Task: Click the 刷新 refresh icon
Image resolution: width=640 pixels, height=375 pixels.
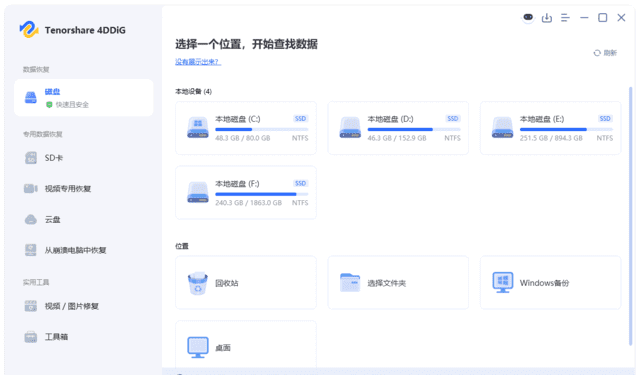Action: [597, 53]
